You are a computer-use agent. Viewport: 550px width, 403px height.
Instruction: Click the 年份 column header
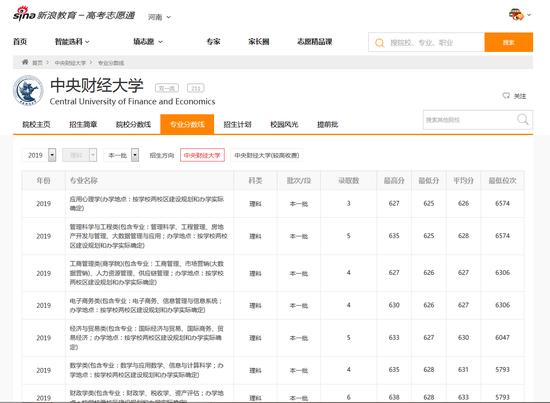click(x=43, y=181)
